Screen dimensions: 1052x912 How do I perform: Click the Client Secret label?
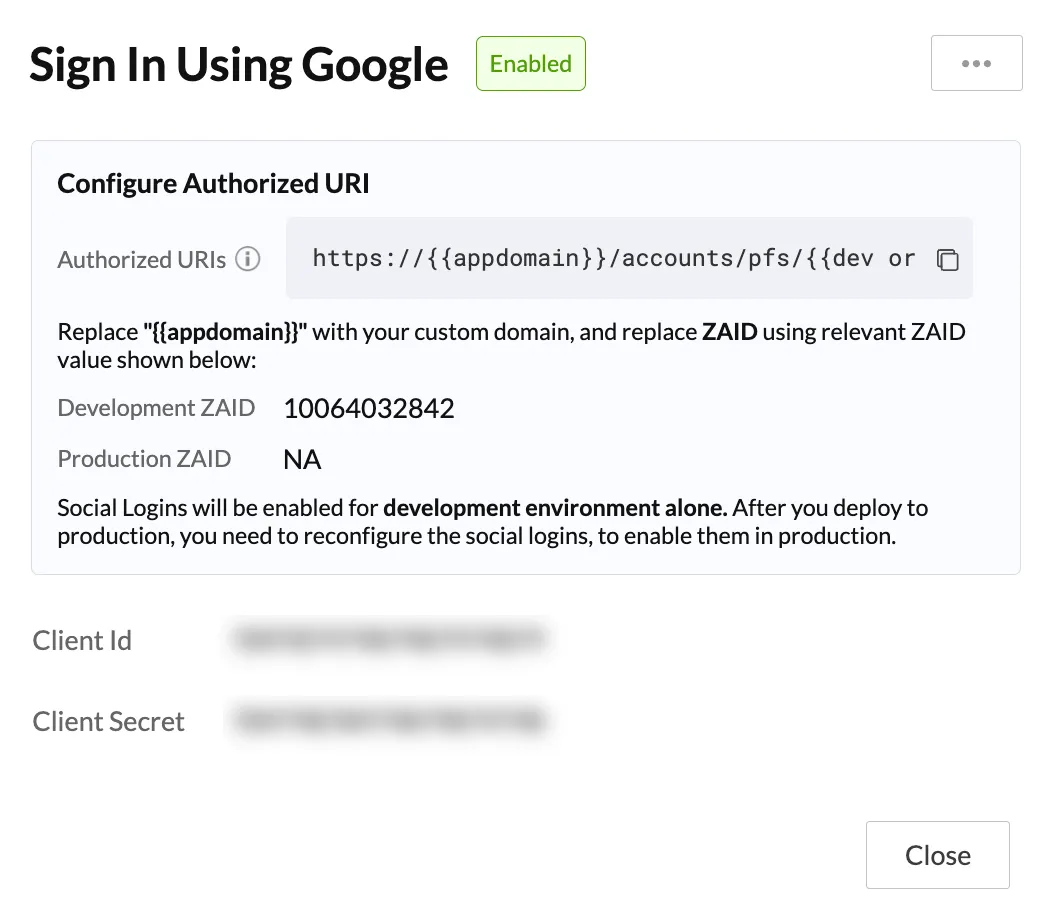click(108, 721)
